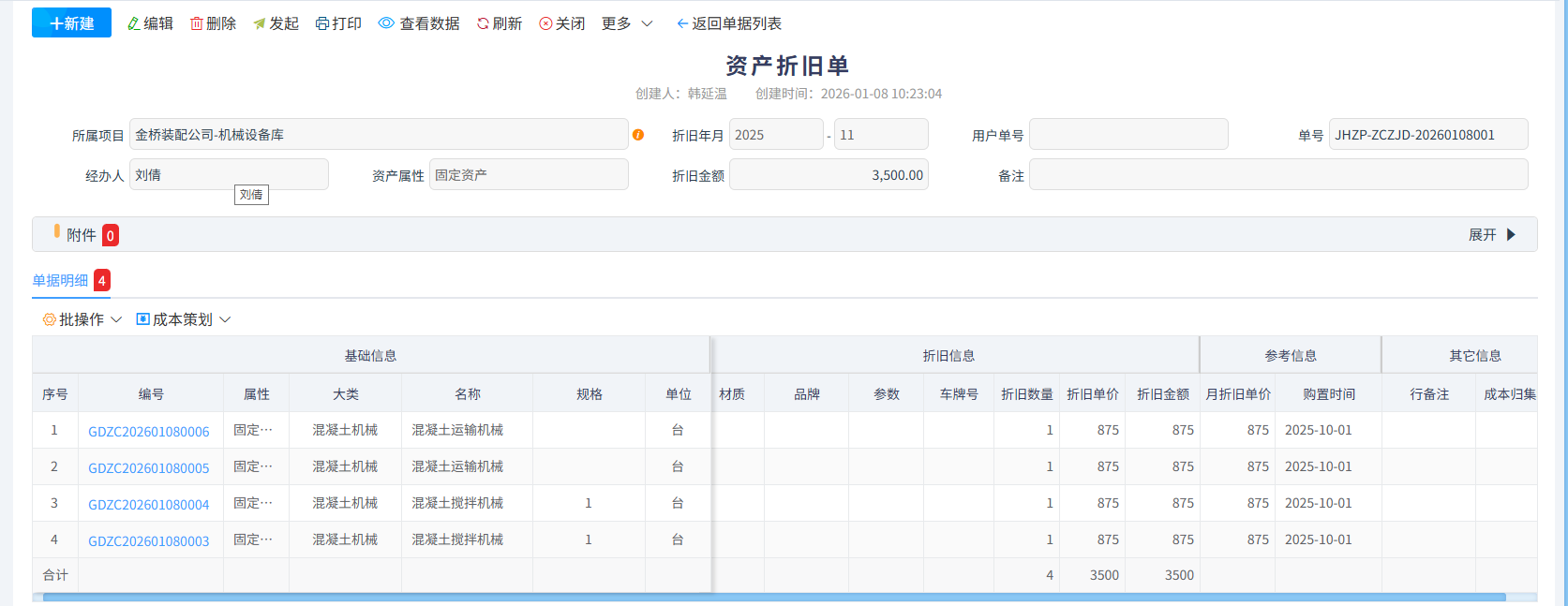This screenshot has width=1568, height=606.
Task: Click the printer Print (打印) icon
Action: click(322, 23)
